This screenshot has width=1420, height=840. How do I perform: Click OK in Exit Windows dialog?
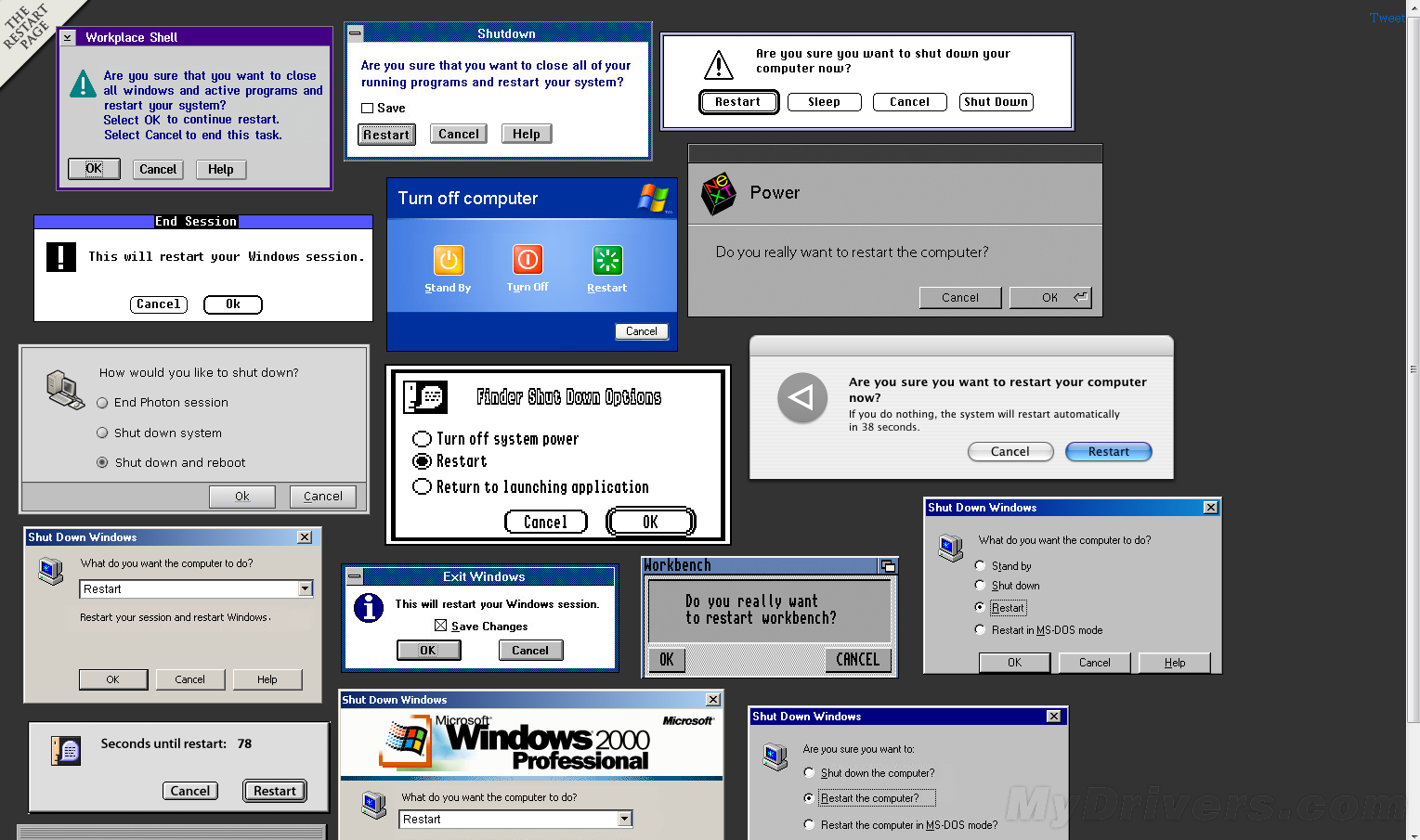pos(428,651)
